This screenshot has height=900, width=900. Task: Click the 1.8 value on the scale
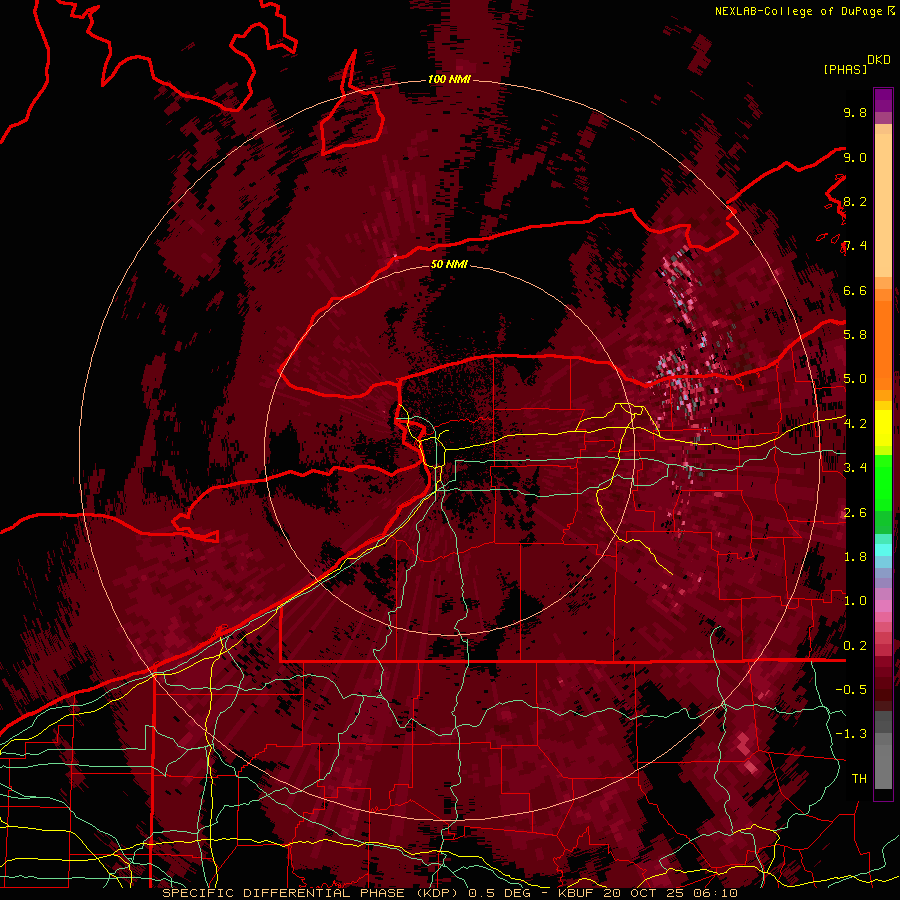(x=855, y=557)
